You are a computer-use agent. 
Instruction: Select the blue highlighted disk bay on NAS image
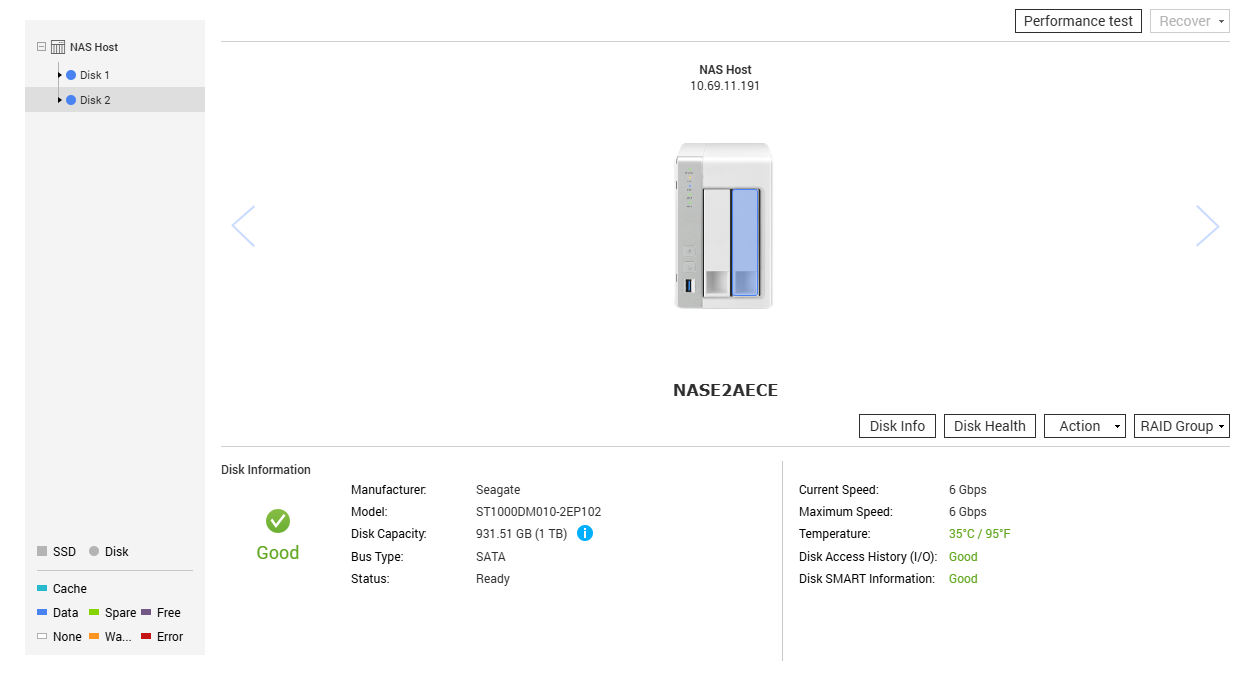tap(745, 242)
